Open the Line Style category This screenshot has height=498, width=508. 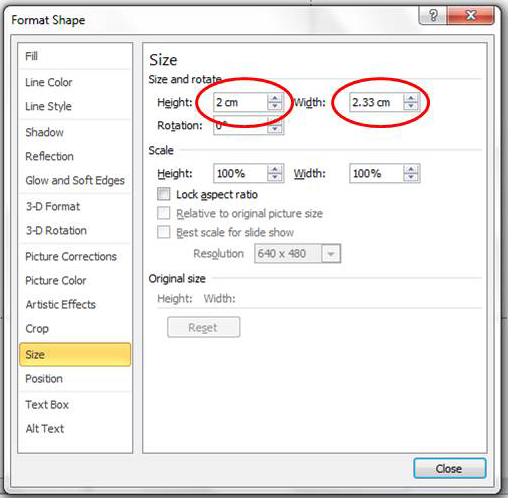[75, 106]
